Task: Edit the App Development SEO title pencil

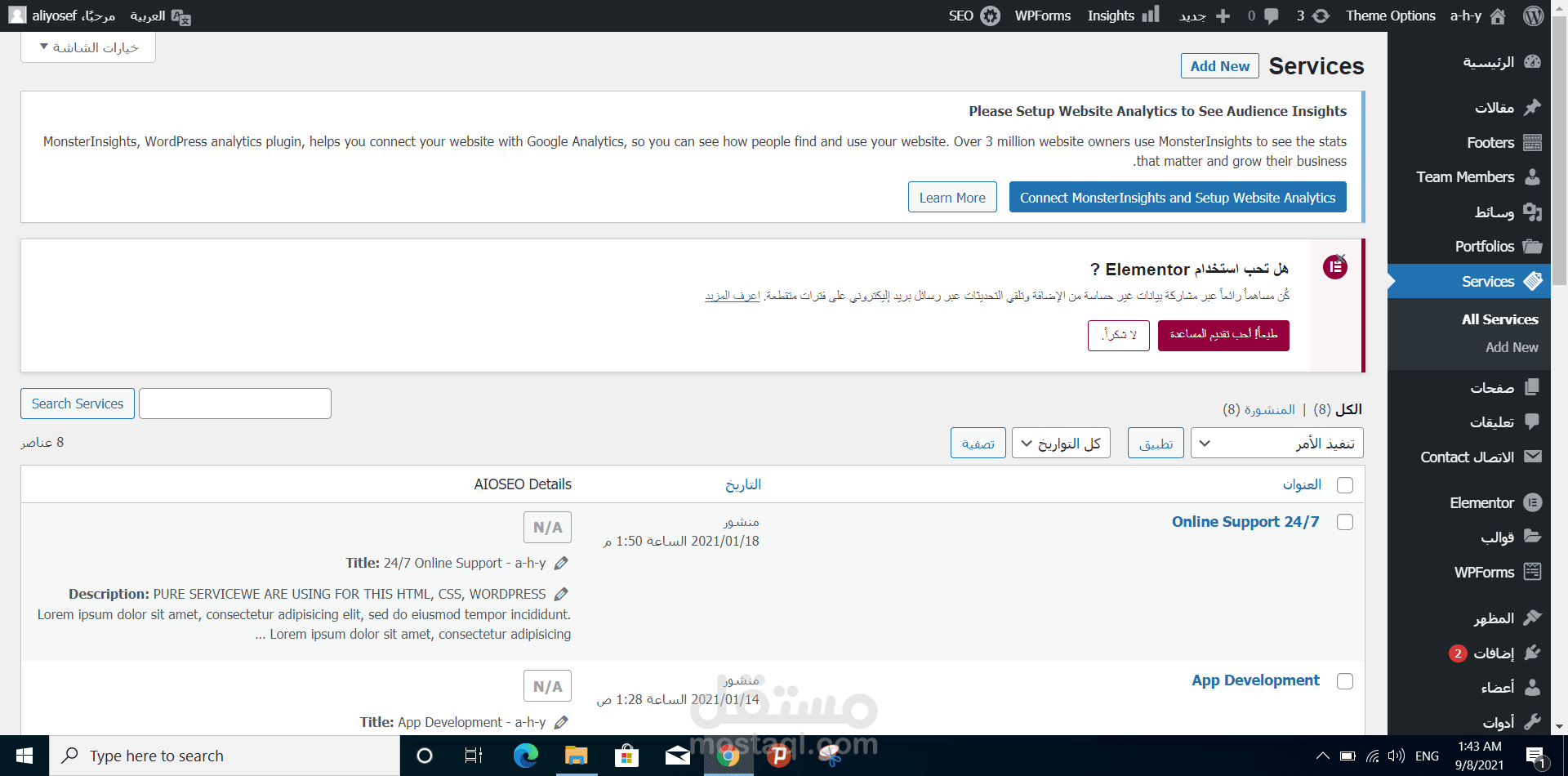Action: point(561,722)
